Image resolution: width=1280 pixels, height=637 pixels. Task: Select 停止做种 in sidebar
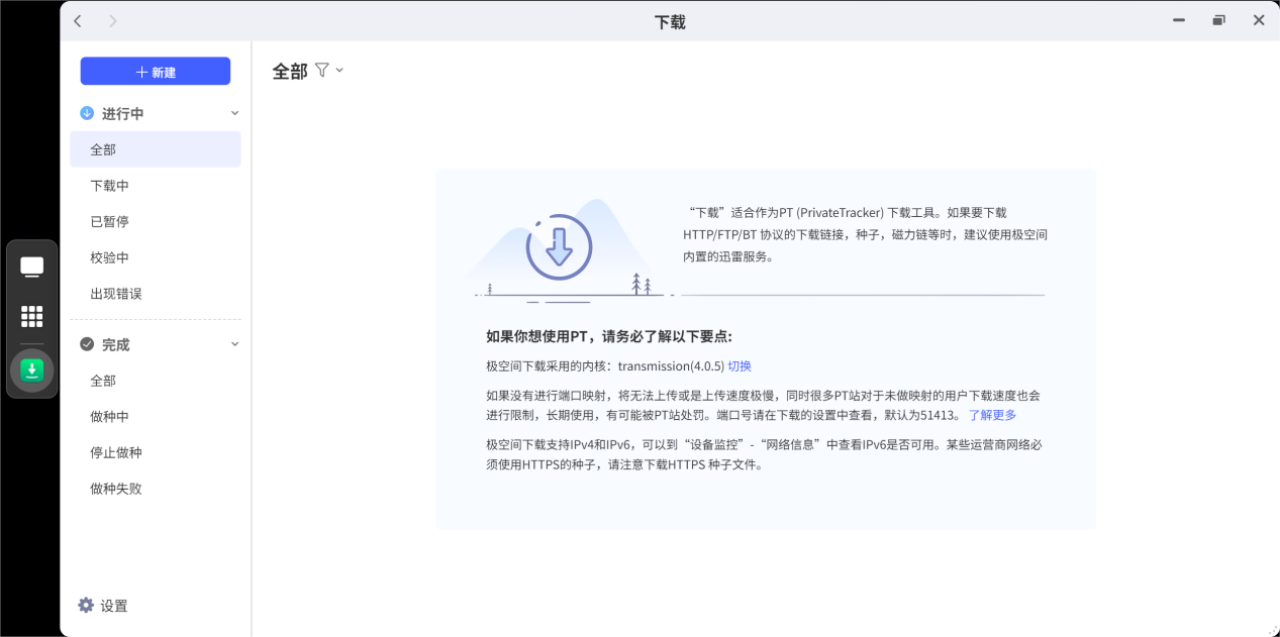pyautogui.click(x=116, y=453)
